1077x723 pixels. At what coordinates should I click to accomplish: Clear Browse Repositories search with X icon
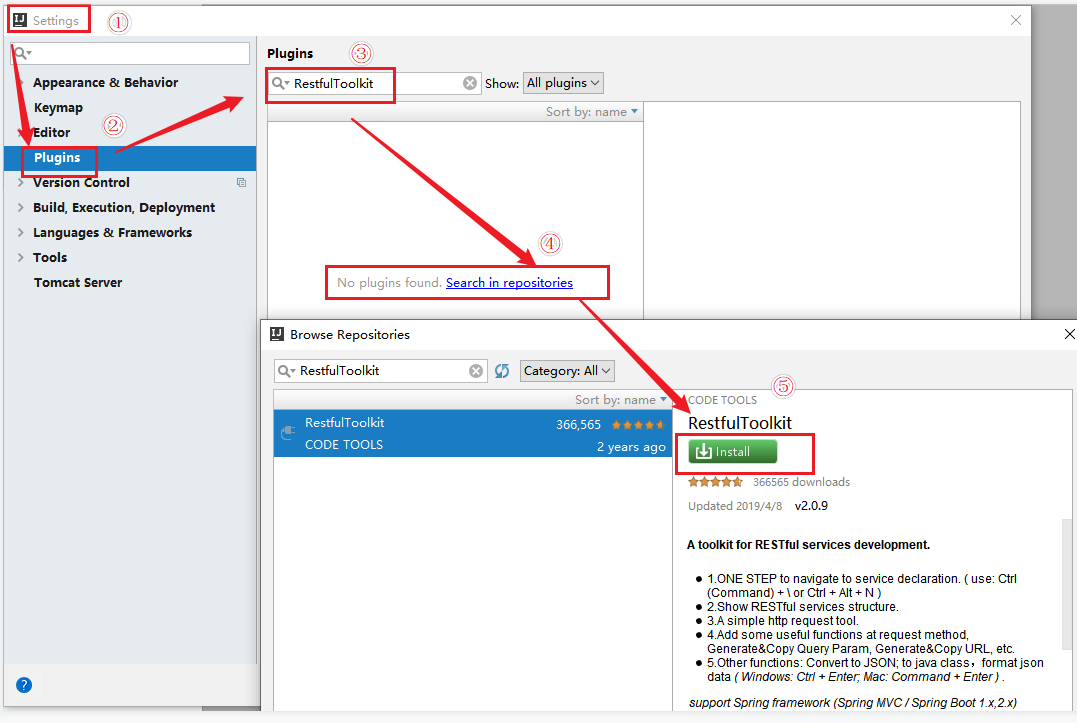coord(476,371)
